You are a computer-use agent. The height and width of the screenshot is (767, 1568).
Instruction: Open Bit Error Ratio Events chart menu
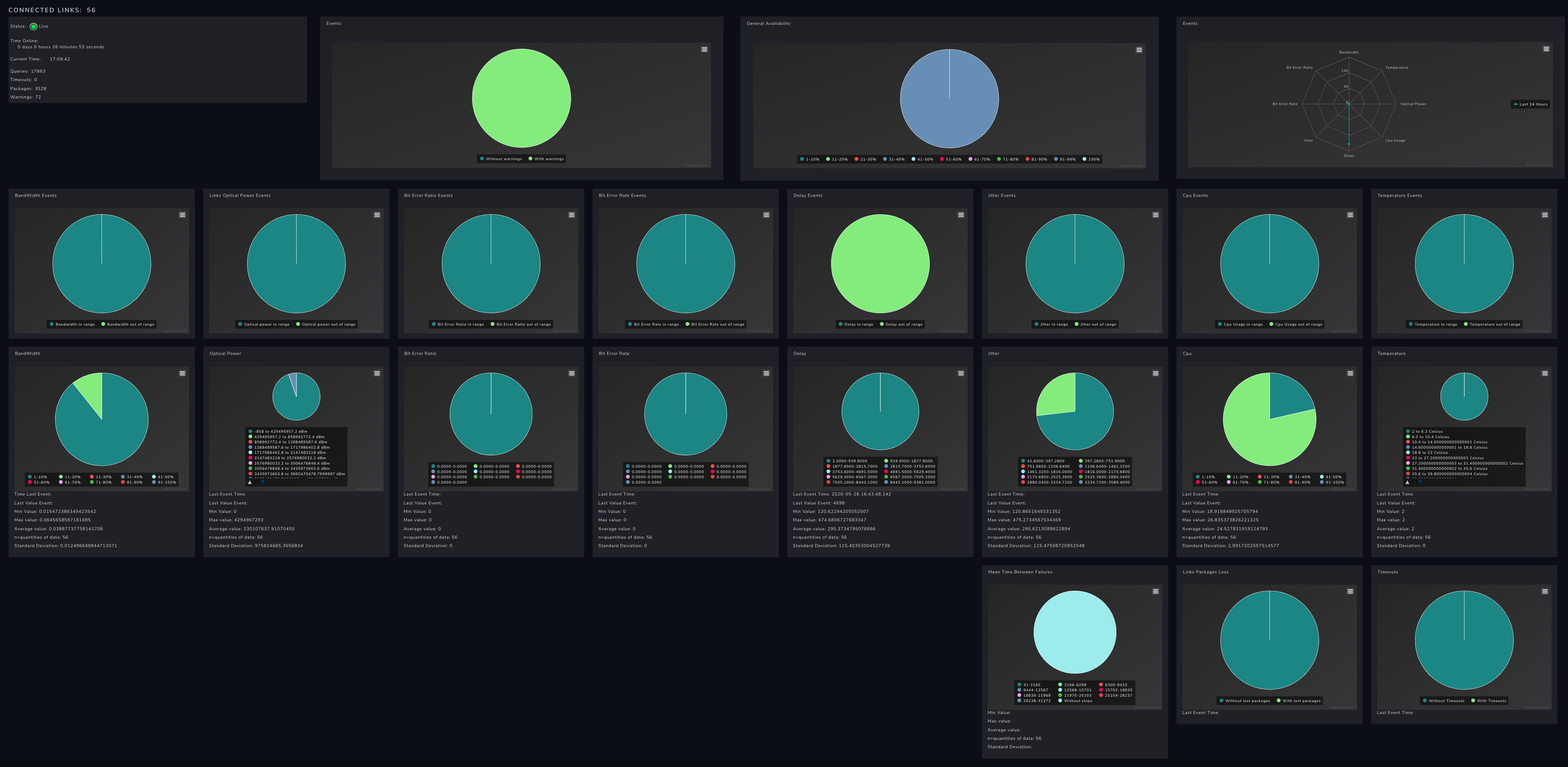coord(572,215)
